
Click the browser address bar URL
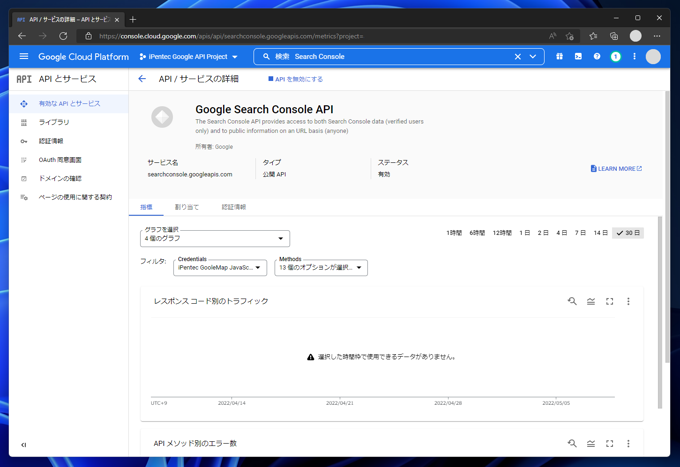(x=231, y=36)
